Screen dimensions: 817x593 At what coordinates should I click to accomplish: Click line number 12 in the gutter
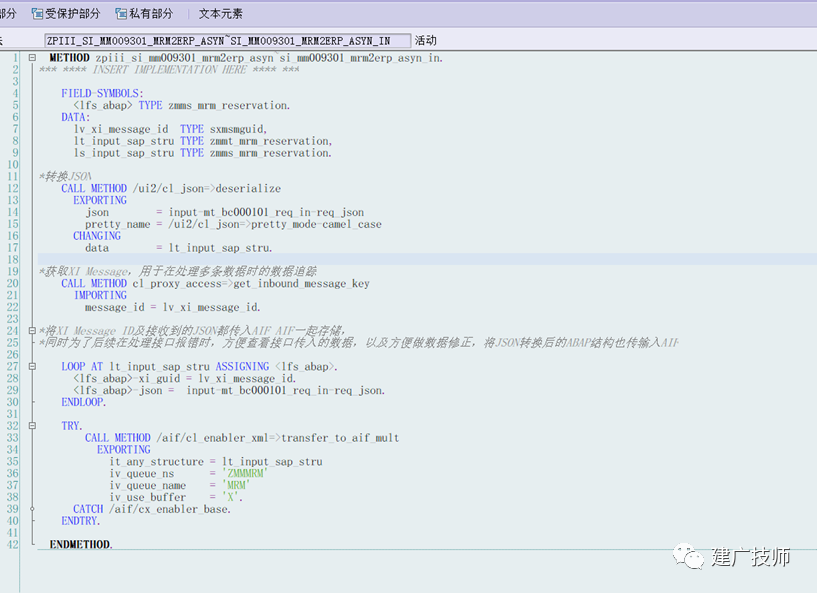coord(13,188)
